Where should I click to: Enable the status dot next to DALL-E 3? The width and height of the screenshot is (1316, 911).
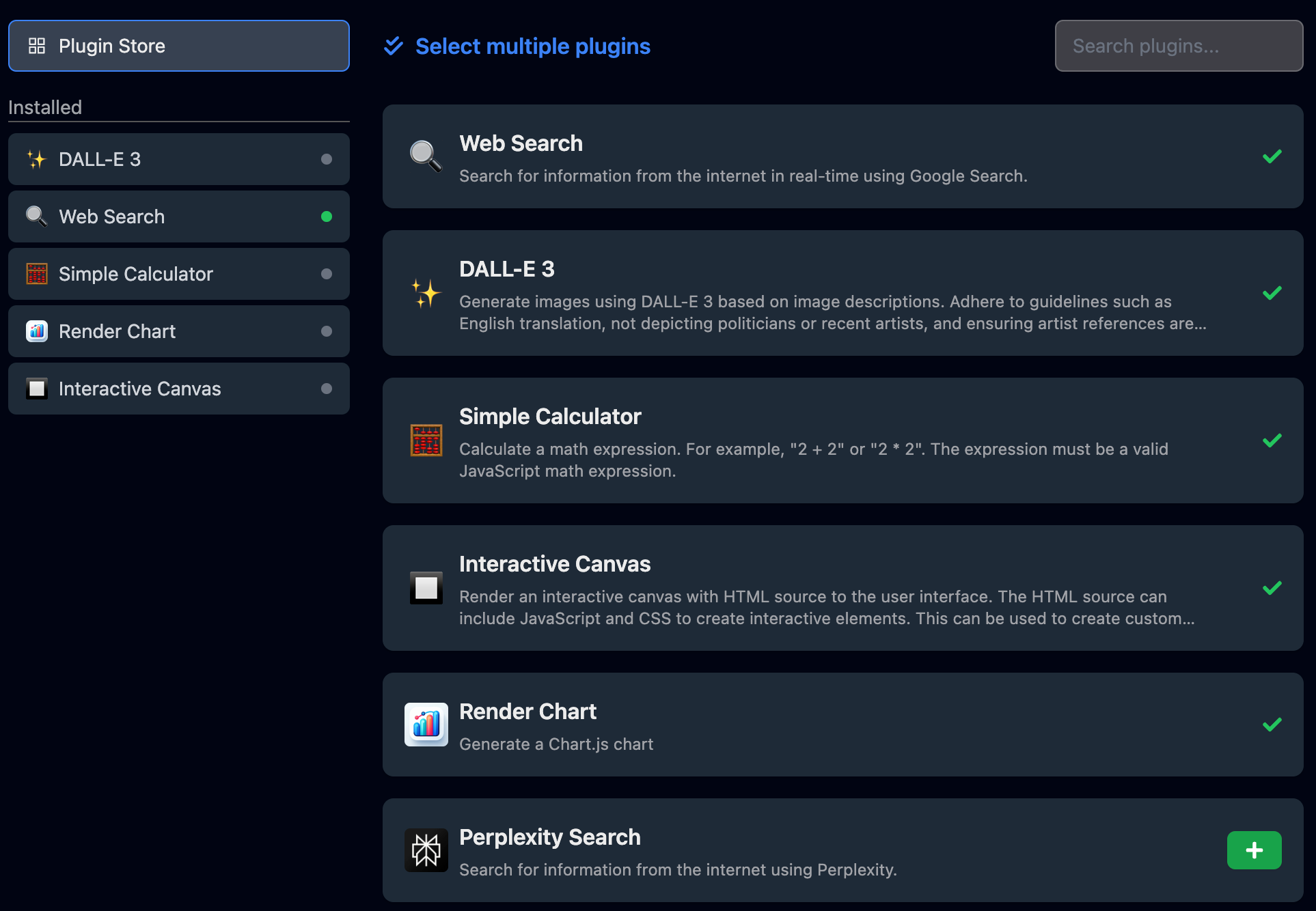click(x=327, y=158)
